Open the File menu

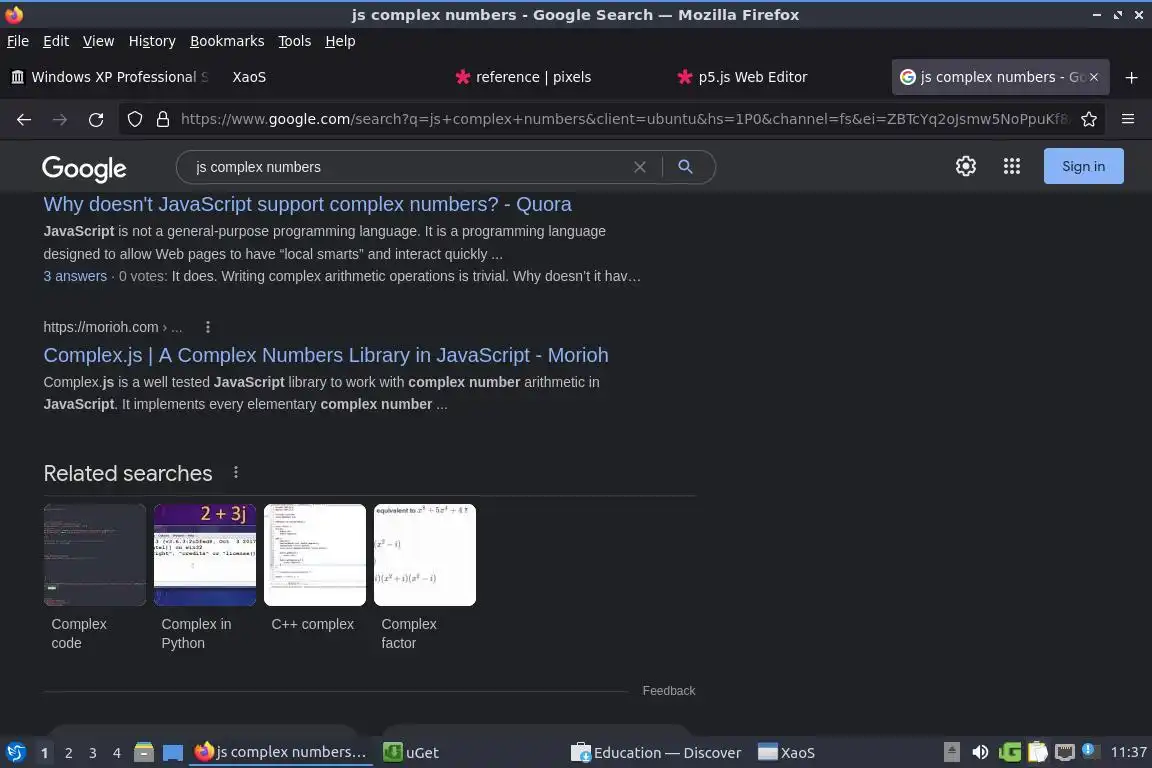click(18, 41)
